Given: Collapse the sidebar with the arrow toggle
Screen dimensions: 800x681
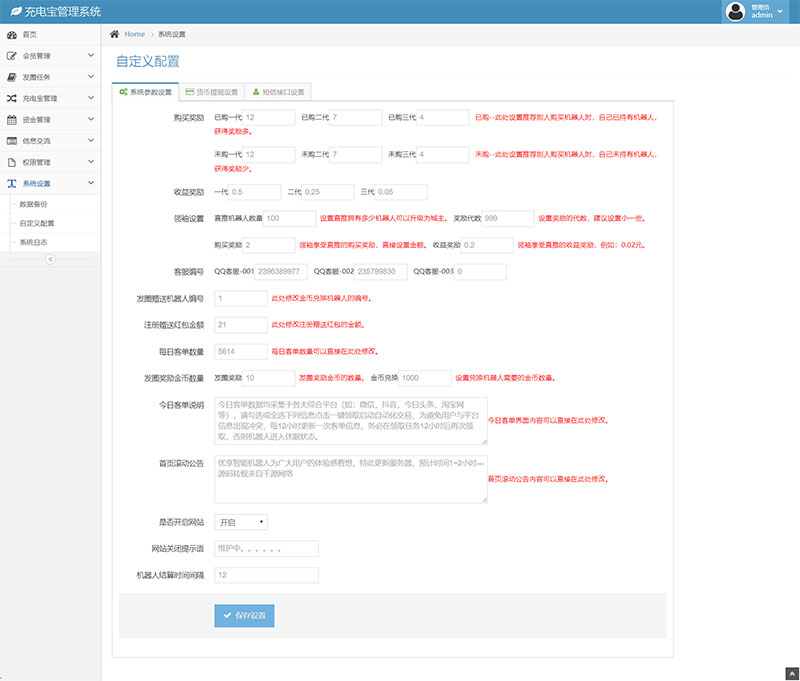Looking at the screenshot, I should [50, 260].
